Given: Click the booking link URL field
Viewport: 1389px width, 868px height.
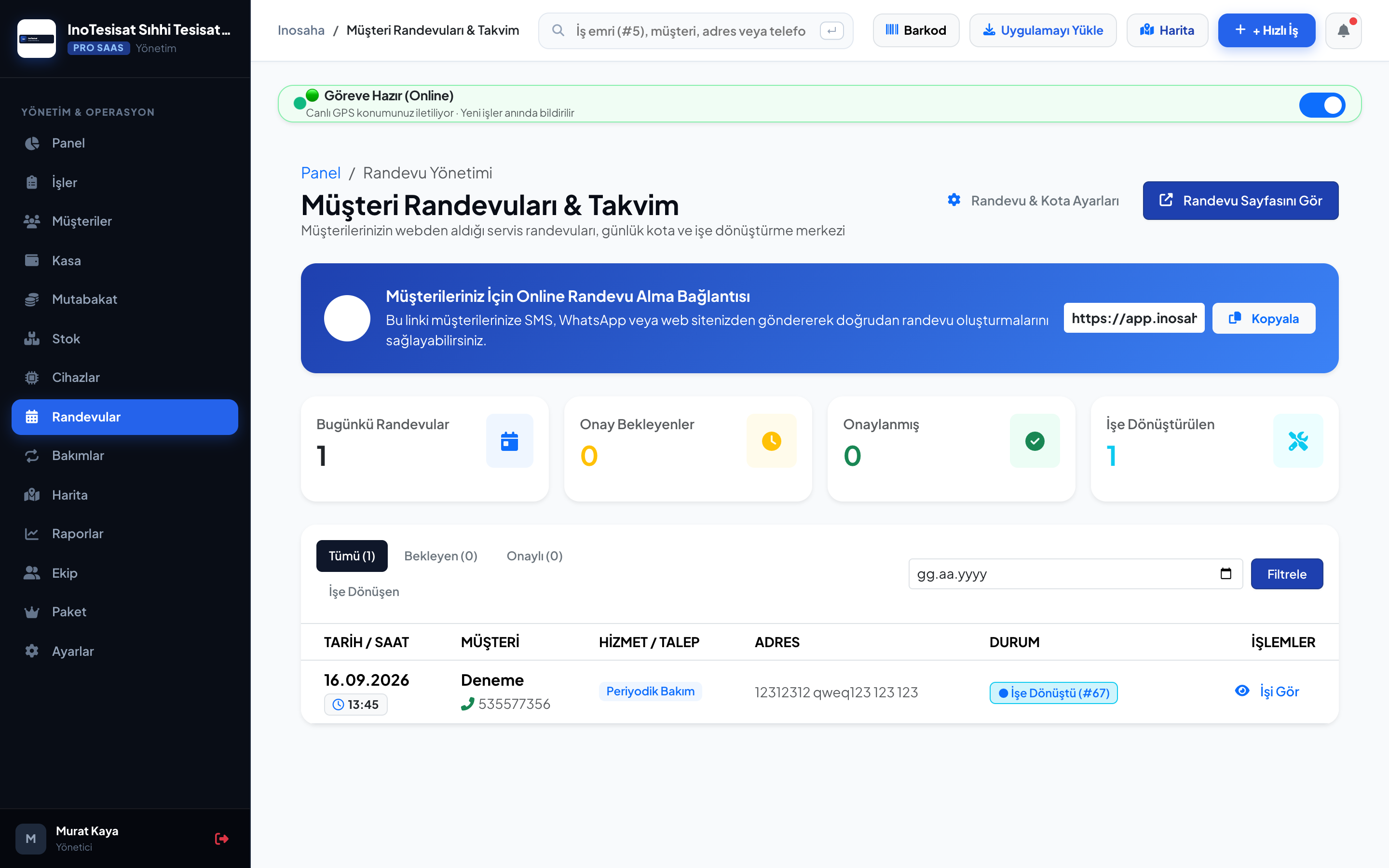Looking at the screenshot, I should [x=1133, y=318].
